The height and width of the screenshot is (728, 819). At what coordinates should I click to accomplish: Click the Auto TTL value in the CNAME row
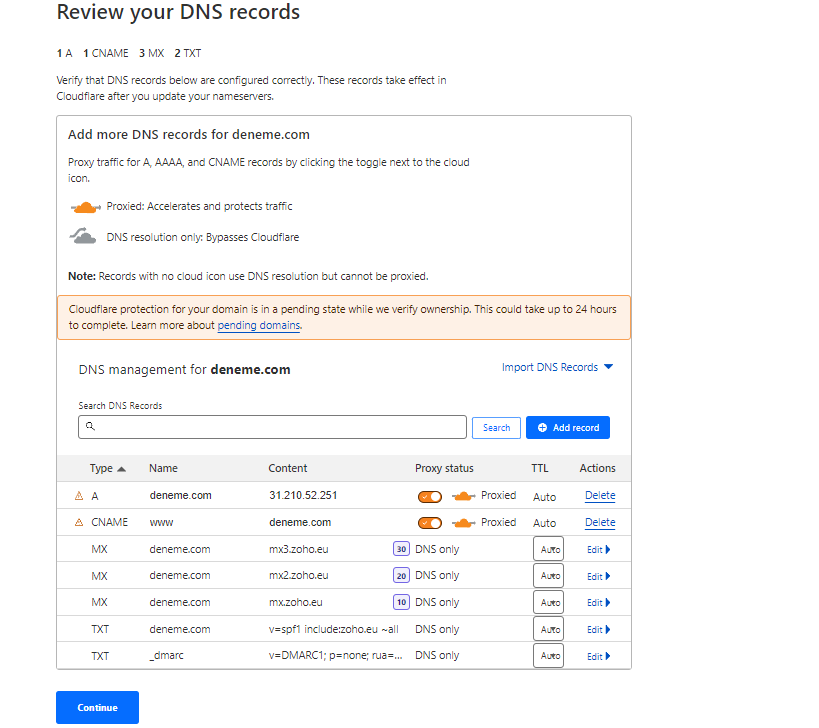tap(544, 523)
